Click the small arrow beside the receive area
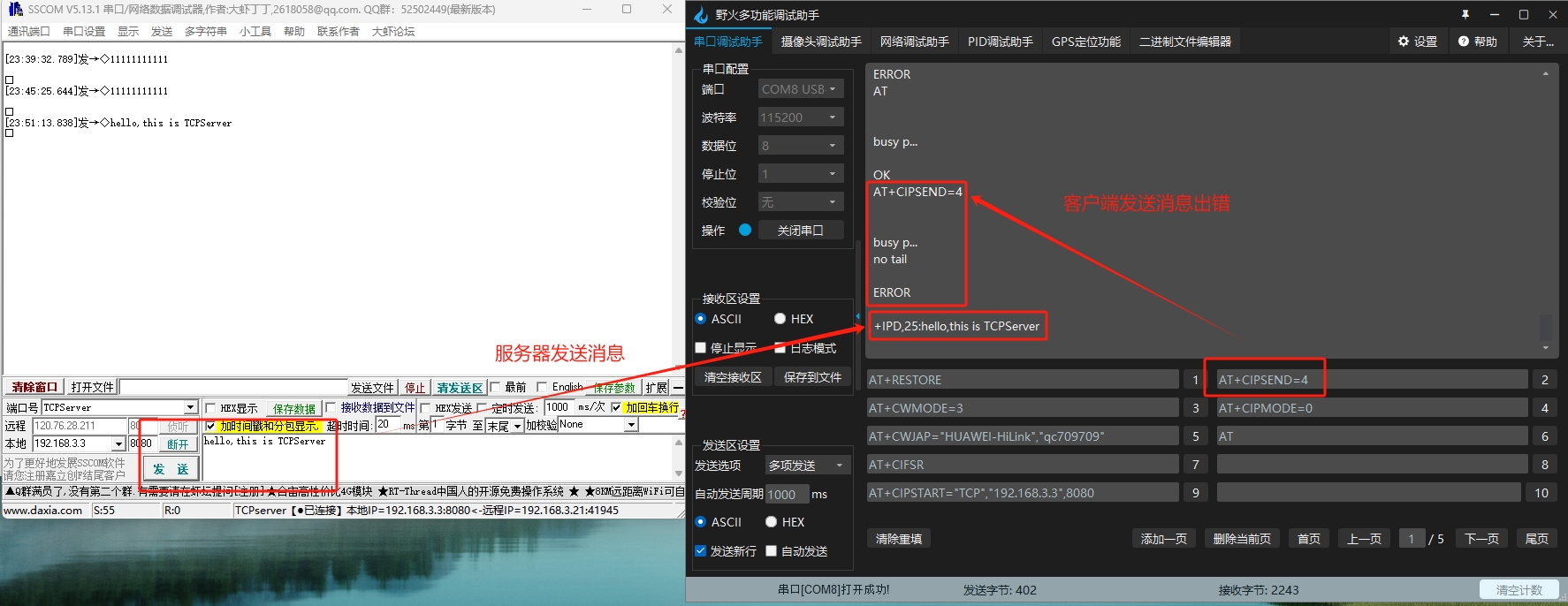Image resolution: width=1568 pixels, height=606 pixels. [x=857, y=316]
